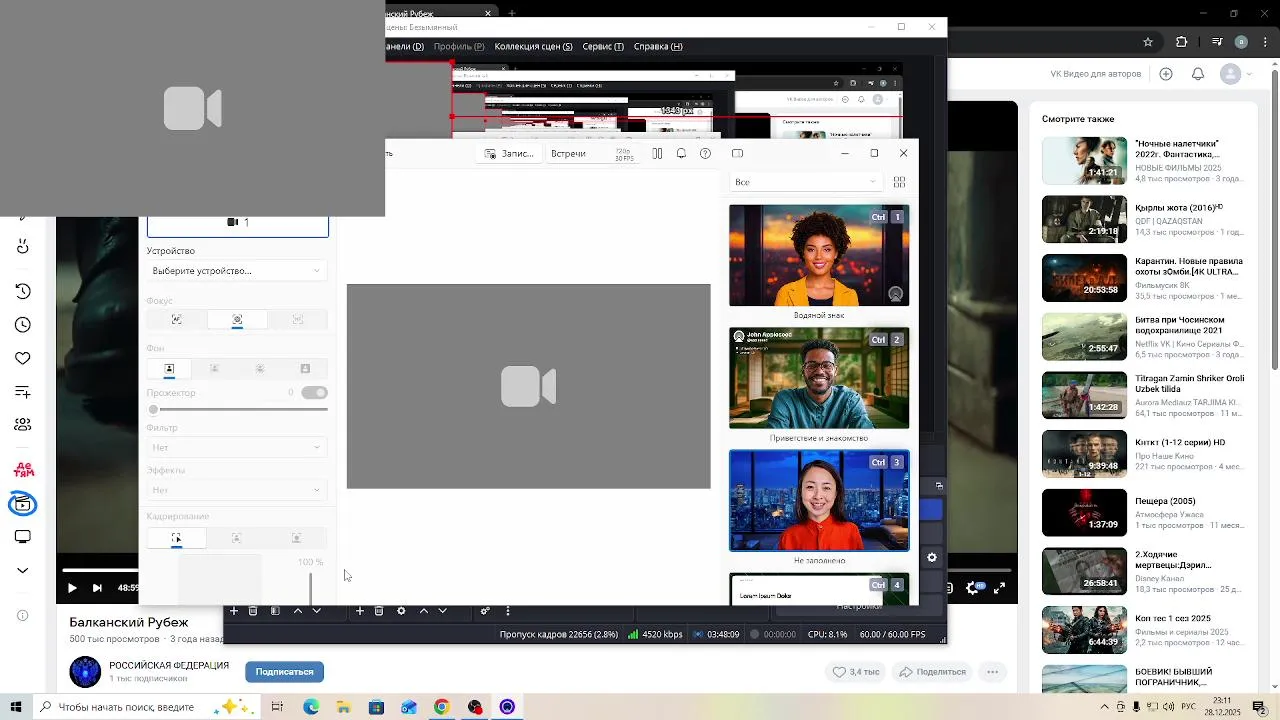Open Выберите устройство device dropdown

237,271
